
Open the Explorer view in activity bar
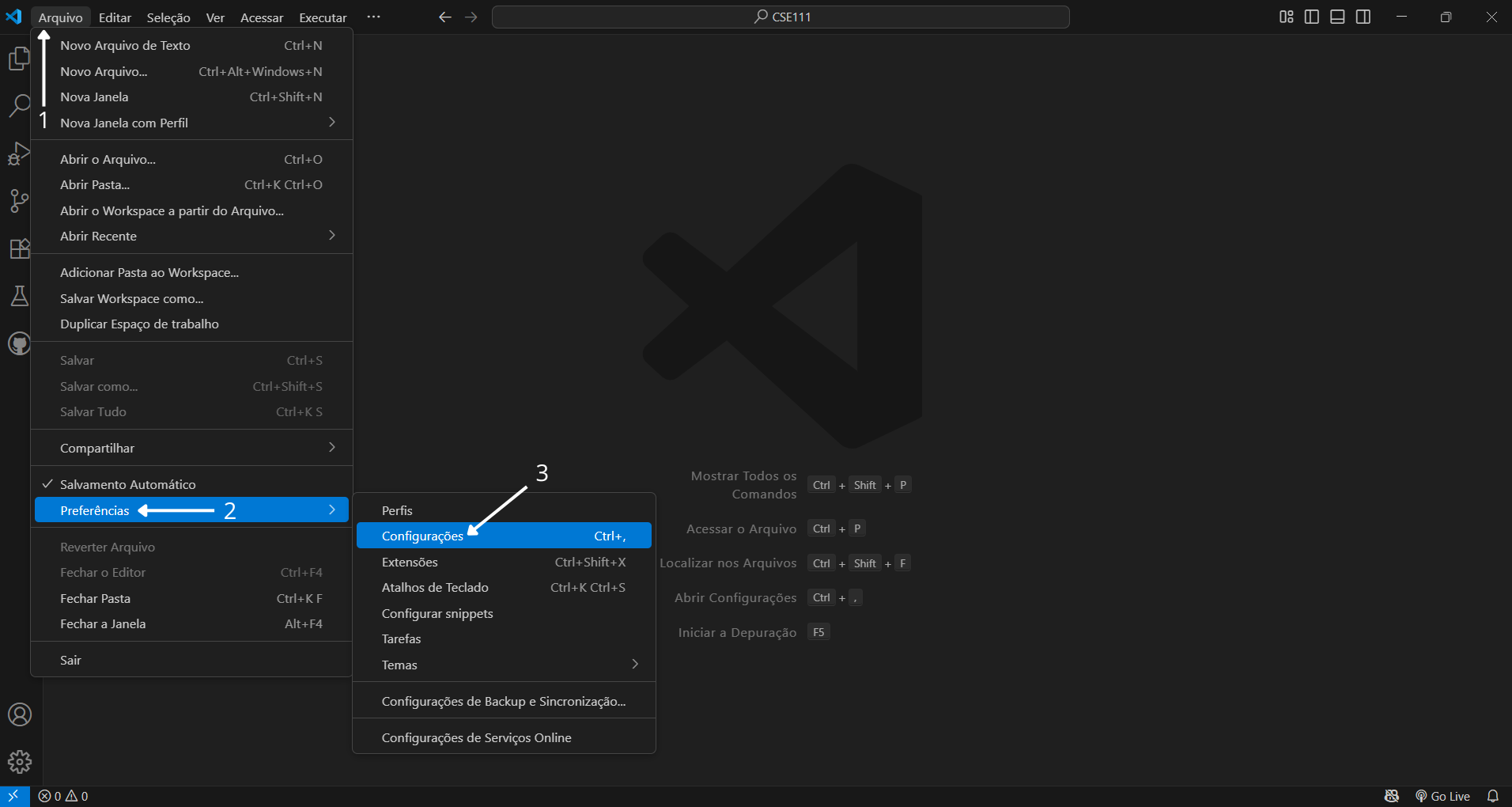coord(19,59)
